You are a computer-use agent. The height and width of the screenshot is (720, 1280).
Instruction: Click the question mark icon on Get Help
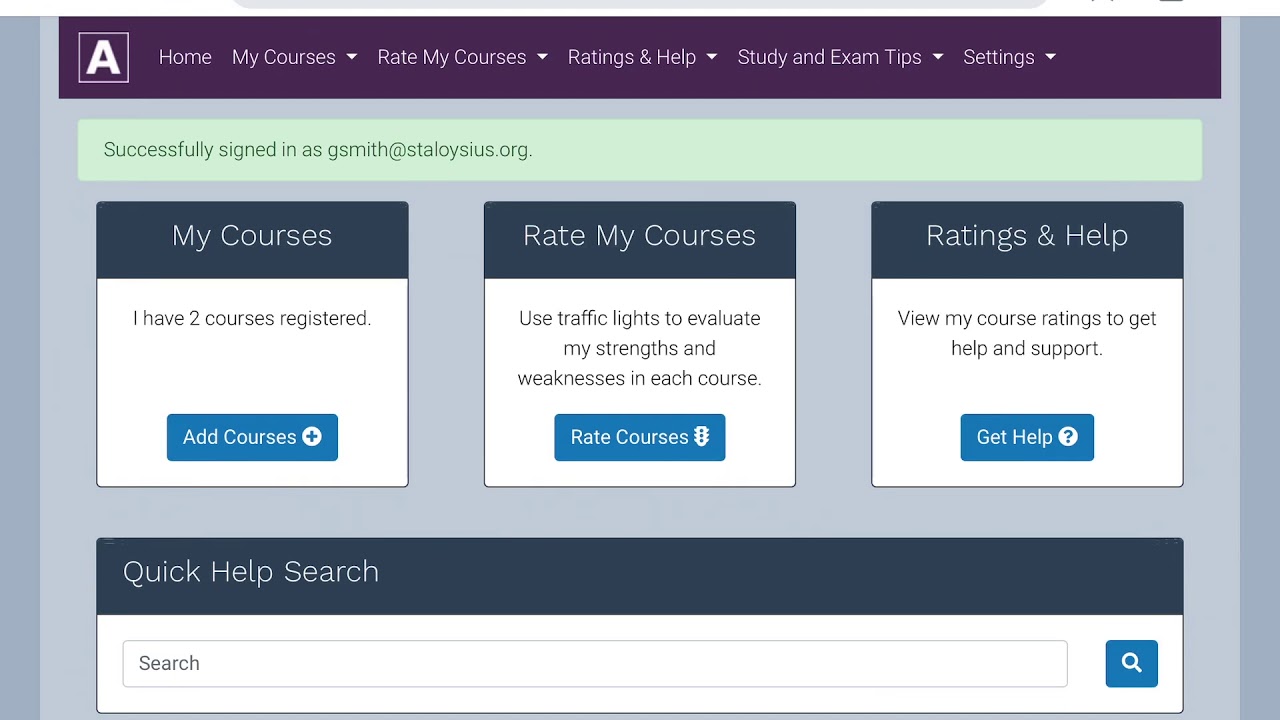(1068, 437)
